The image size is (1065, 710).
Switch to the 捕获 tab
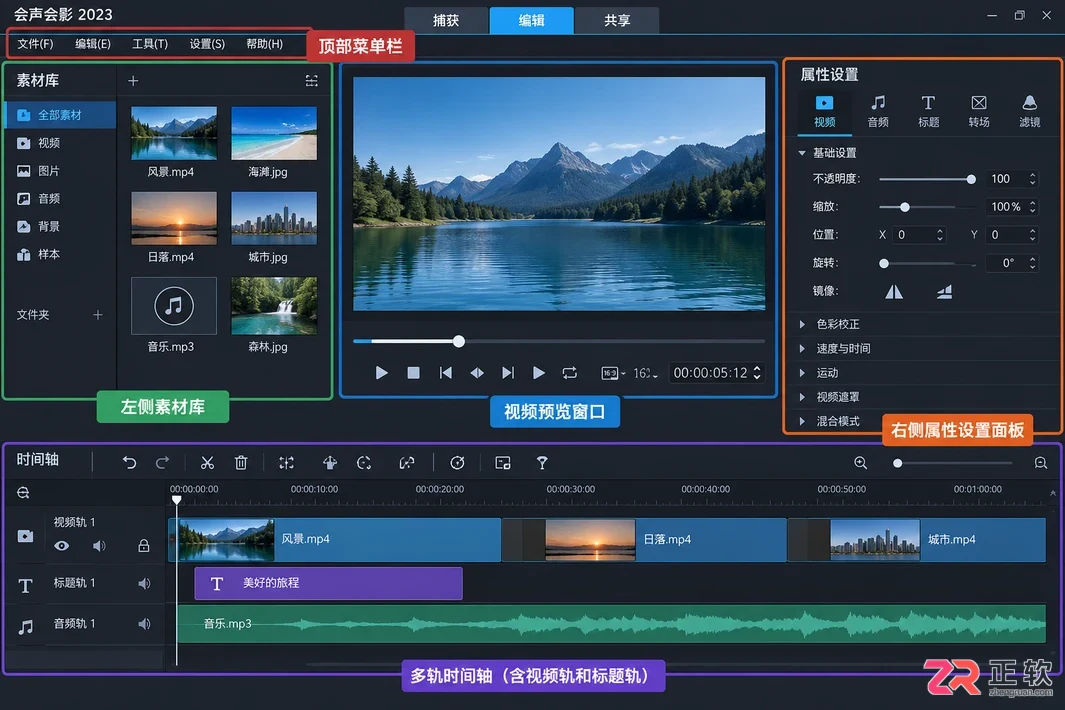tap(446, 20)
